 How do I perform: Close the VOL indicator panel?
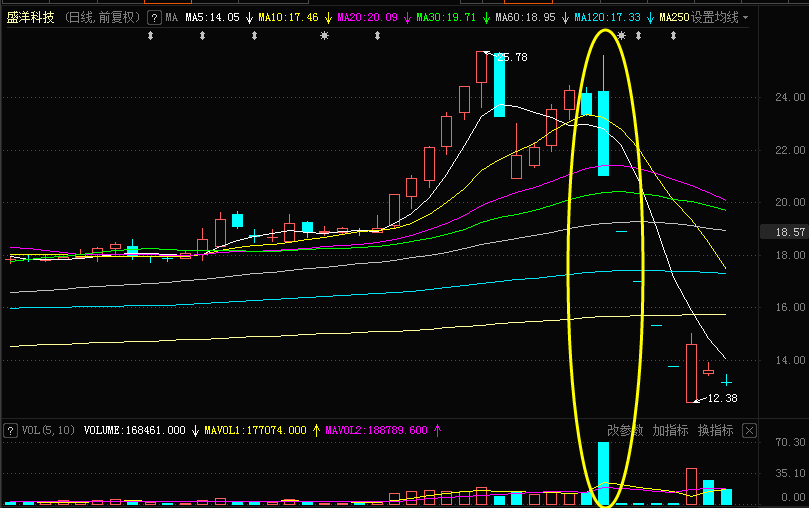(x=749, y=430)
